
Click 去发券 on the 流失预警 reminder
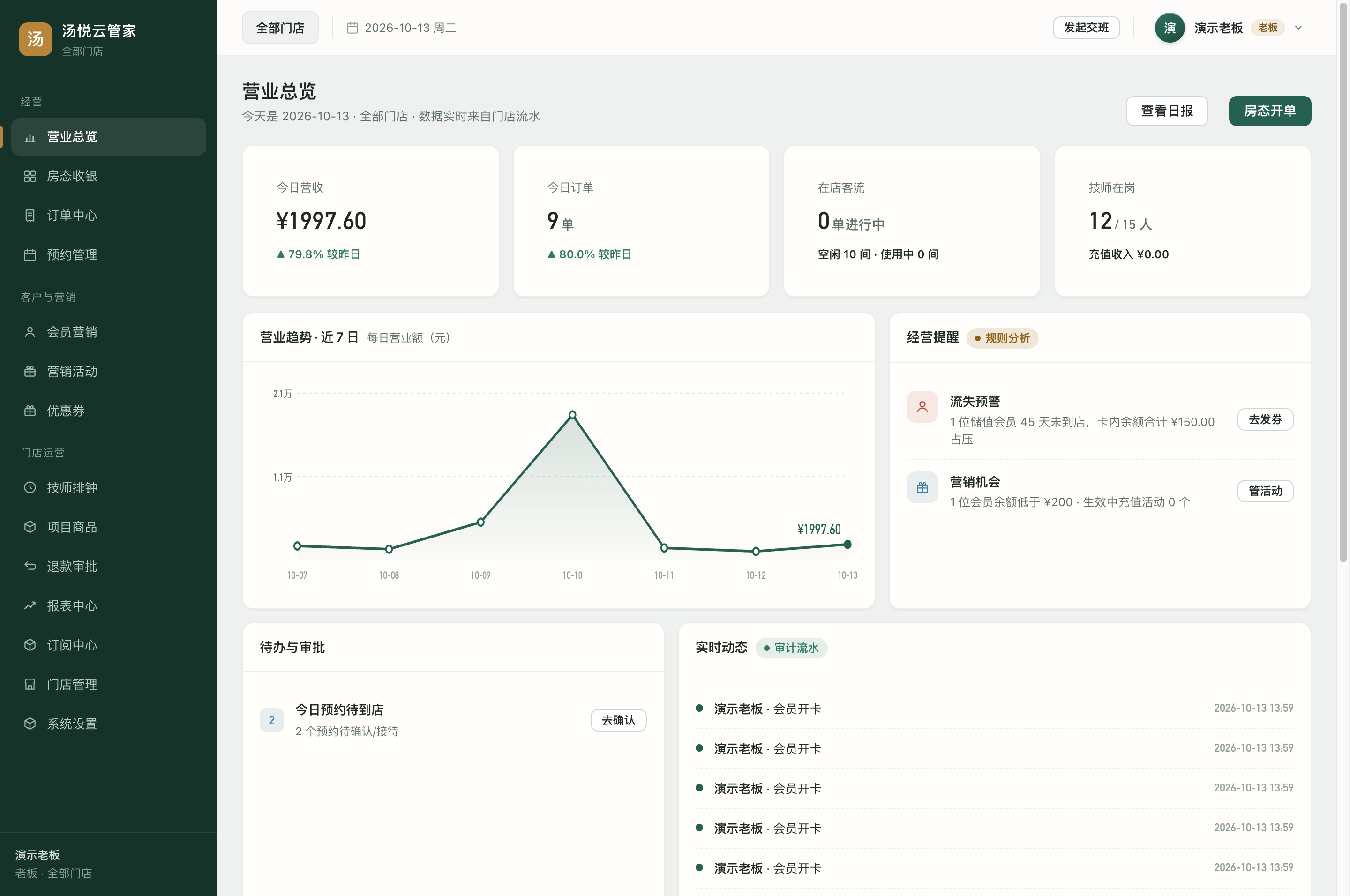click(1265, 419)
